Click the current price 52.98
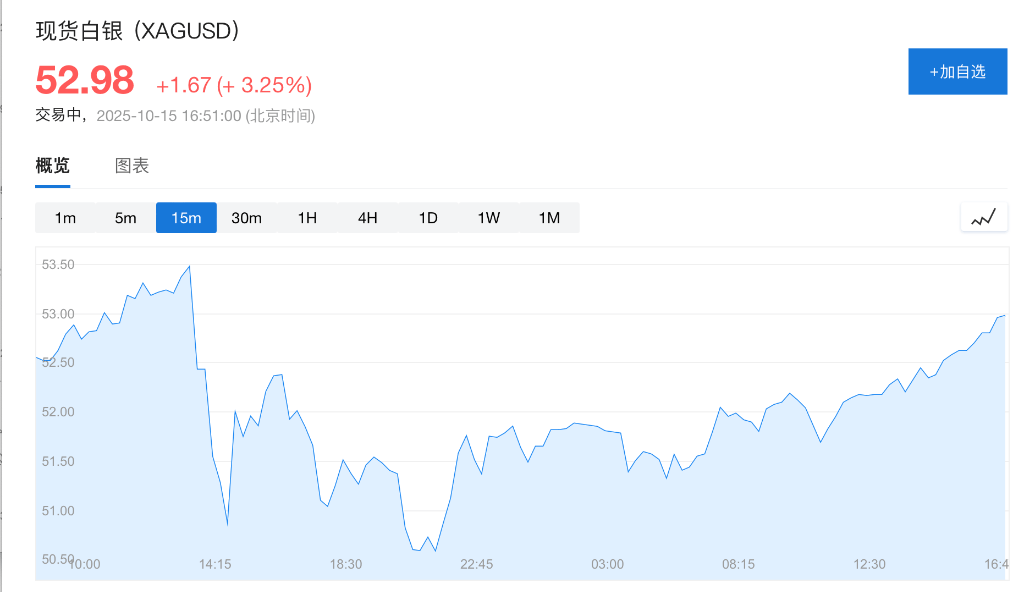This screenshot has height=592, width=1024. pos(85,81)
